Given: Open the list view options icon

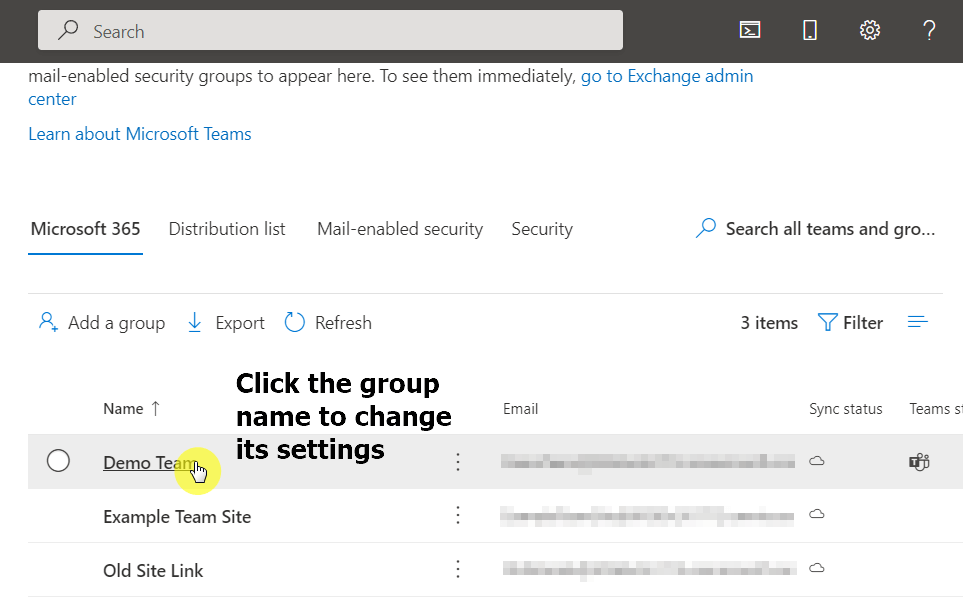Looking at the screenshot, I should tap(918, 321).
